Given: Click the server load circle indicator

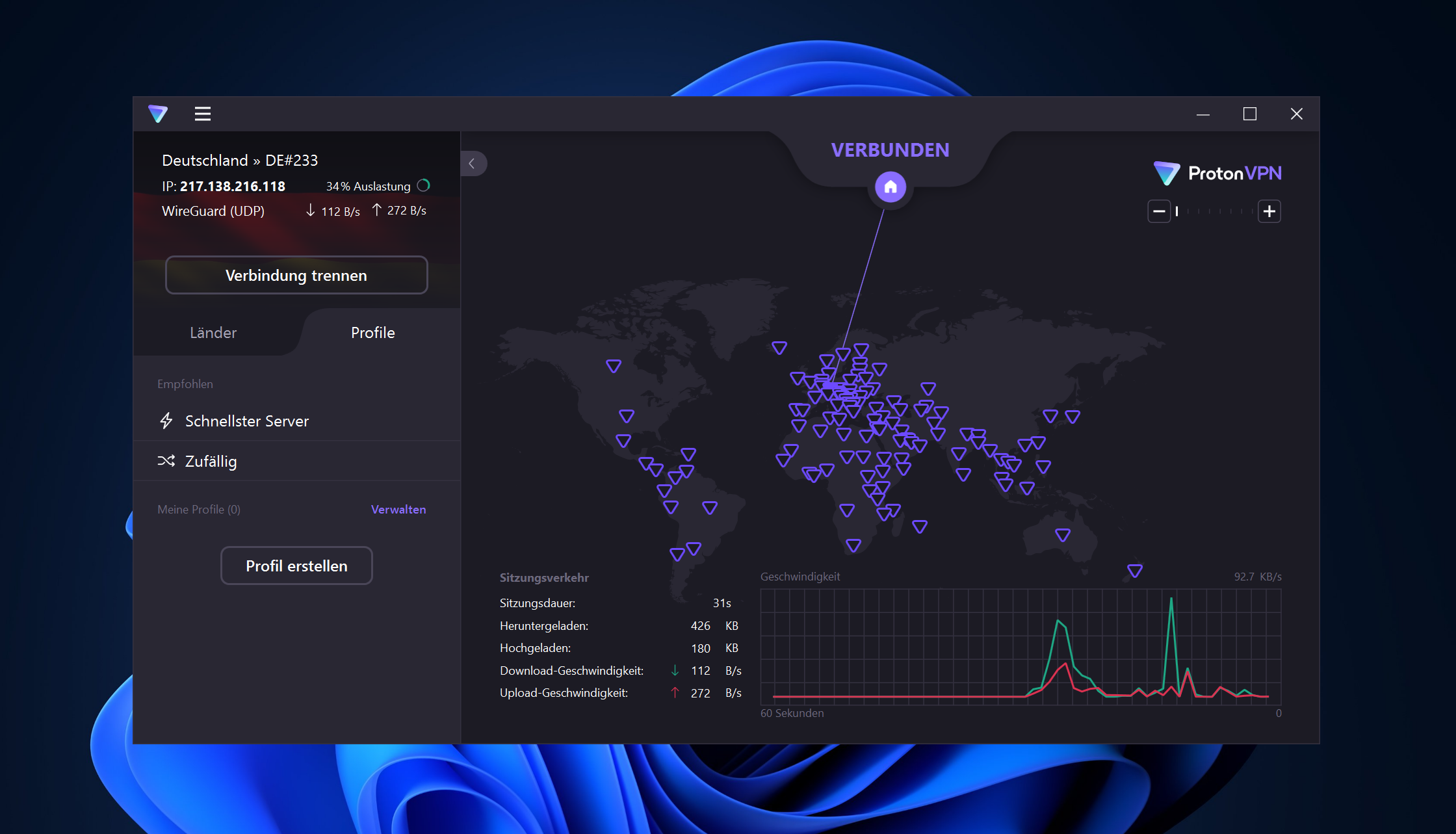Looking at the screenshot, I should tap(424, 186).
